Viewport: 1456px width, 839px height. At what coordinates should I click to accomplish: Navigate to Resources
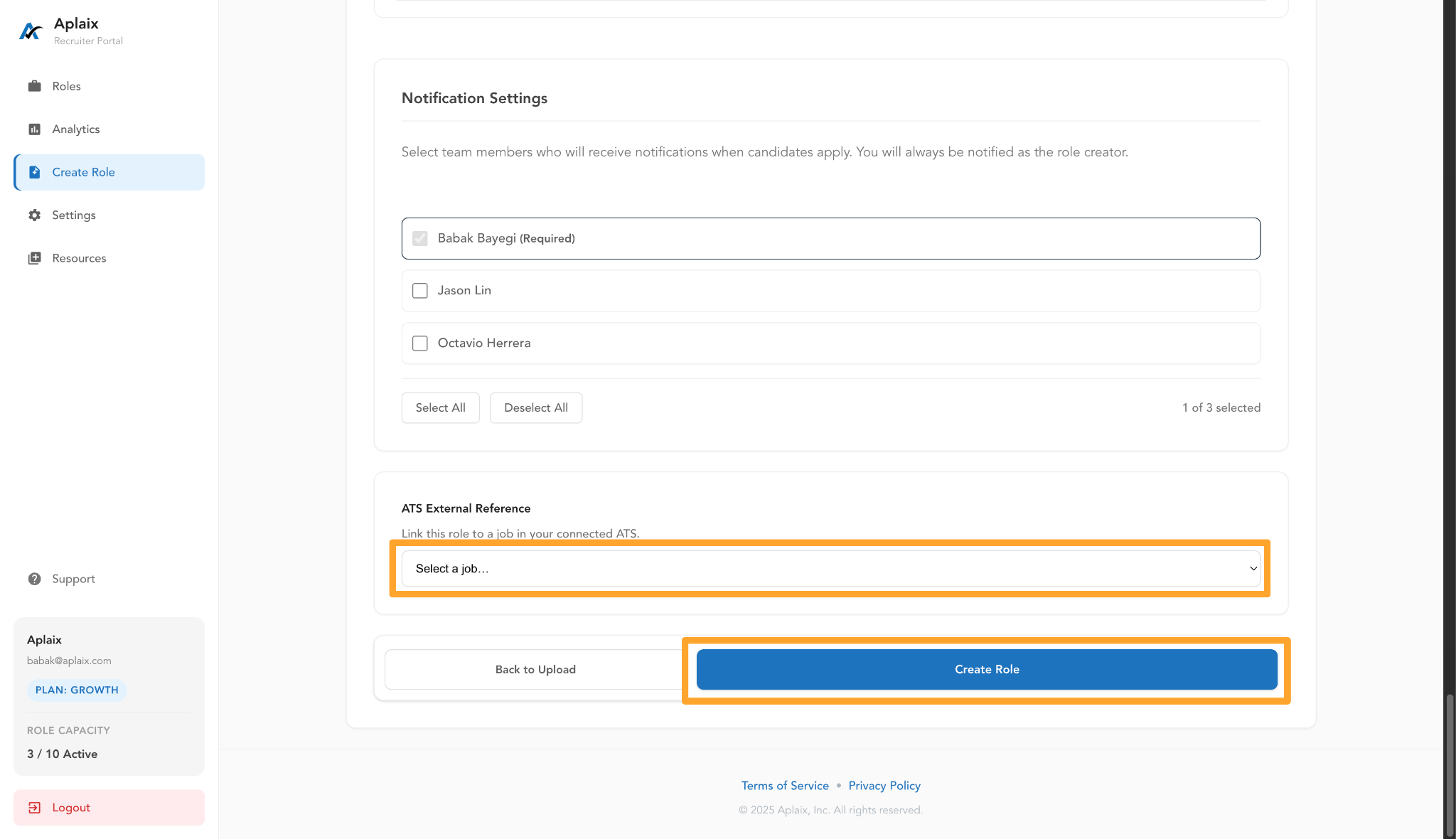[x=109, y=258]
